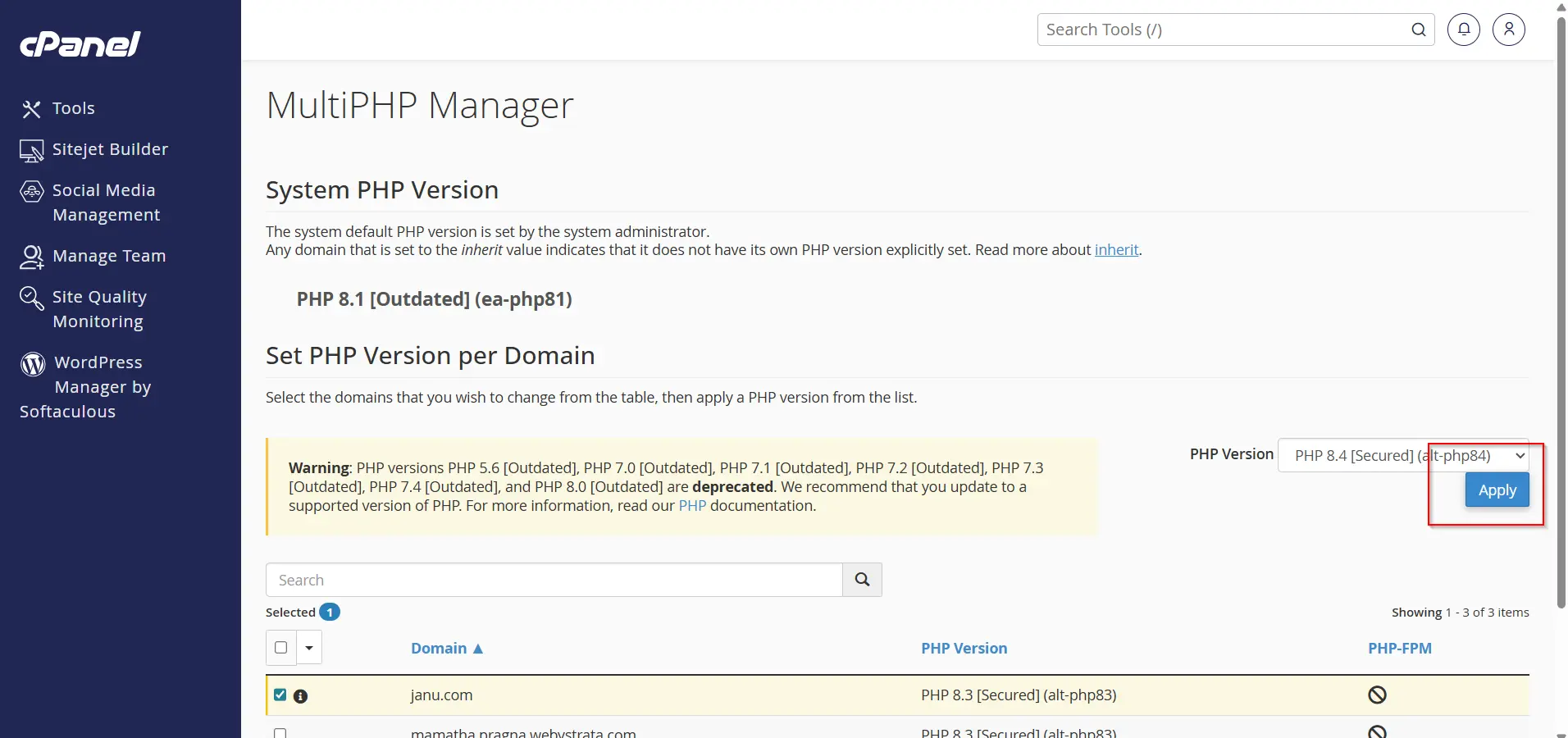Open WordPress Manager by Softaculous icon
1568x738 pixels.
pyautogui.click(x=33, y=364)
